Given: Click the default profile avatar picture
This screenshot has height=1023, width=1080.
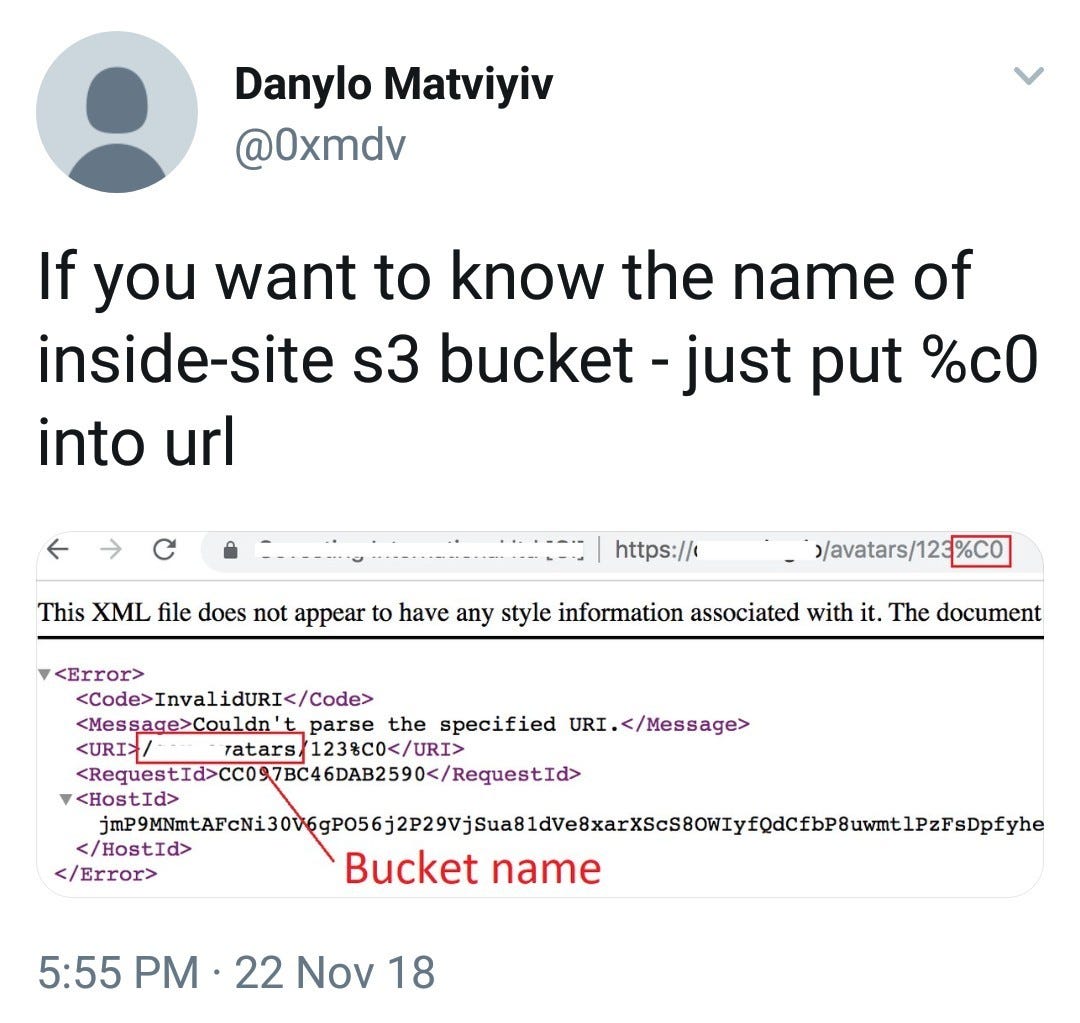Looking at the screenshot, I should point(117,112).
